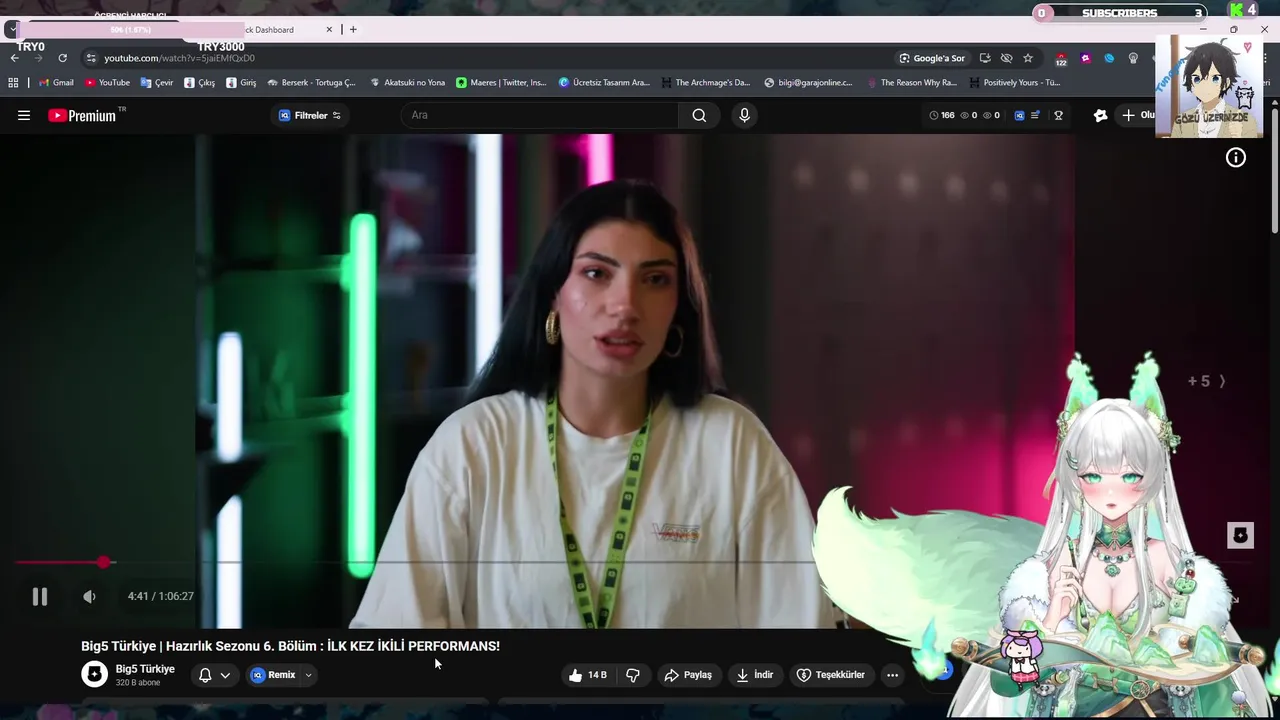Open The Reason Why Ra... bookmark

coord(912,83)
